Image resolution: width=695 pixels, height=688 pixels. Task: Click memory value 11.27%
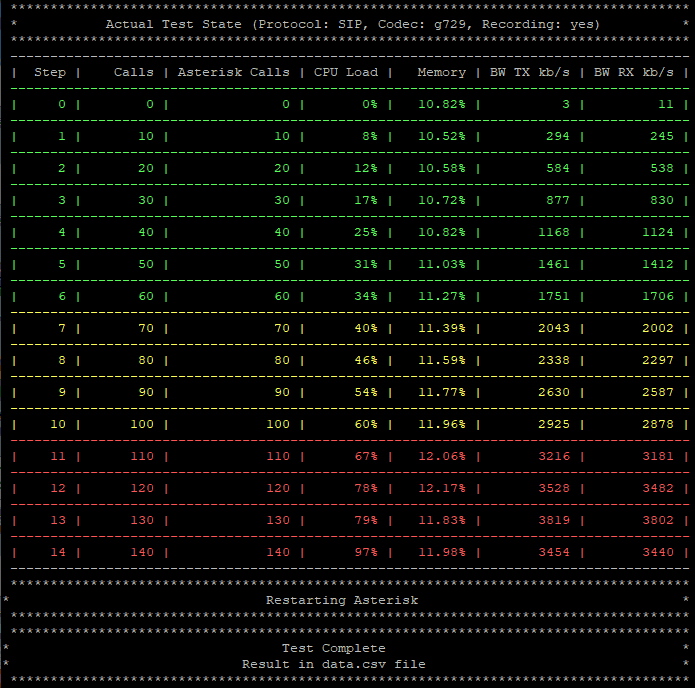pyautogui.click(x=442, y=296)
